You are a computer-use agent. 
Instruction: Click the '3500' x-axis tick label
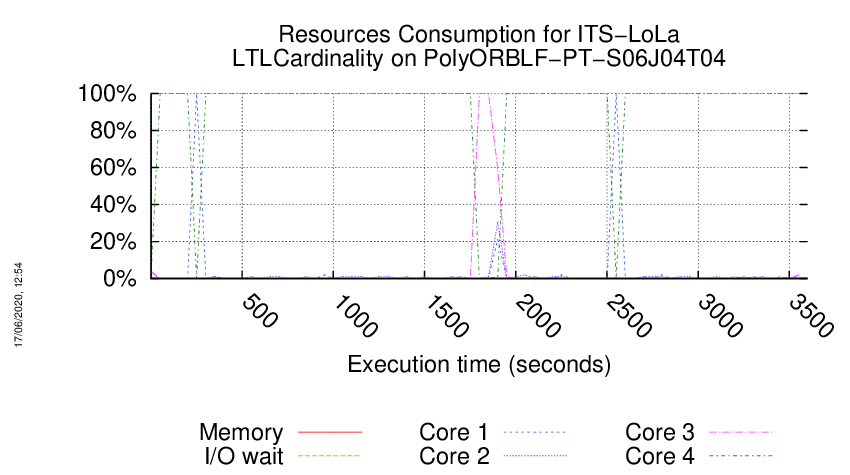point(811,316)
